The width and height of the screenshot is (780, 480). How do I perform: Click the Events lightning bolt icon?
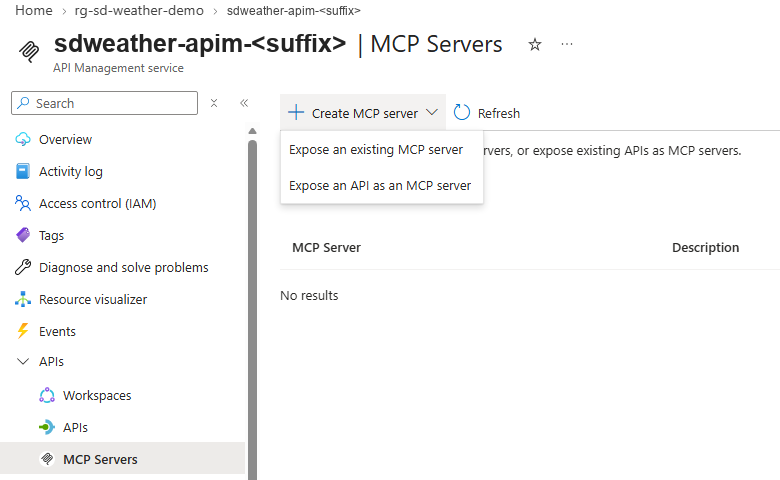click(23, 331)
